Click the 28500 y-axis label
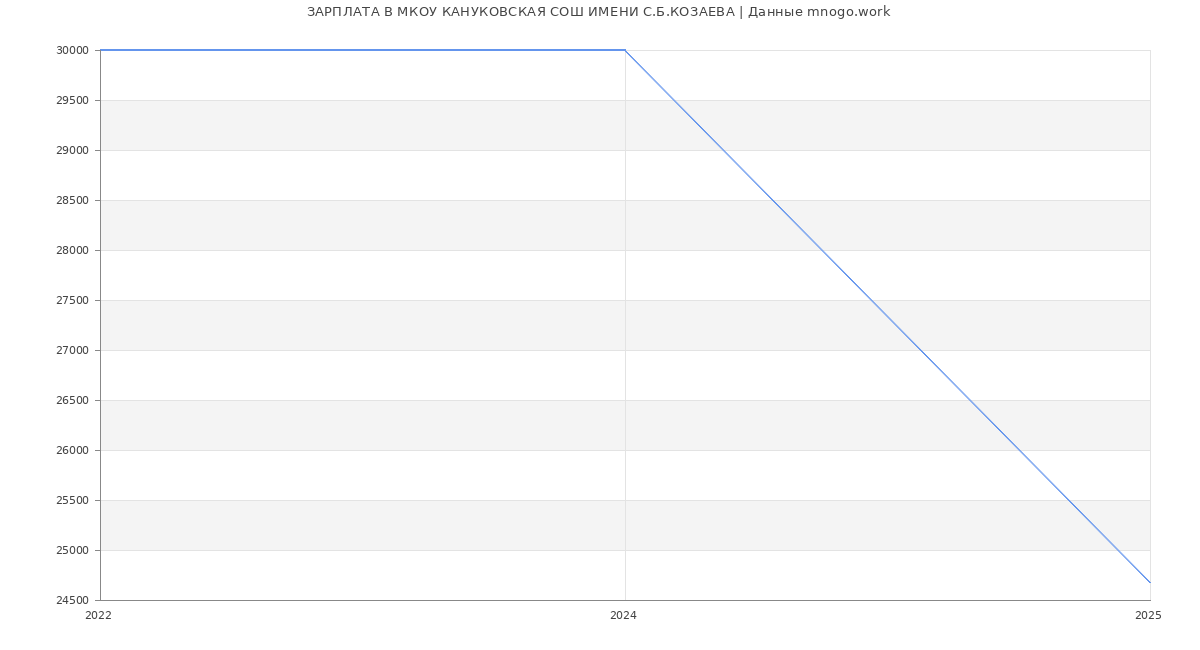The height and width of the screenshot is (650, 1200). pos(73,201)
